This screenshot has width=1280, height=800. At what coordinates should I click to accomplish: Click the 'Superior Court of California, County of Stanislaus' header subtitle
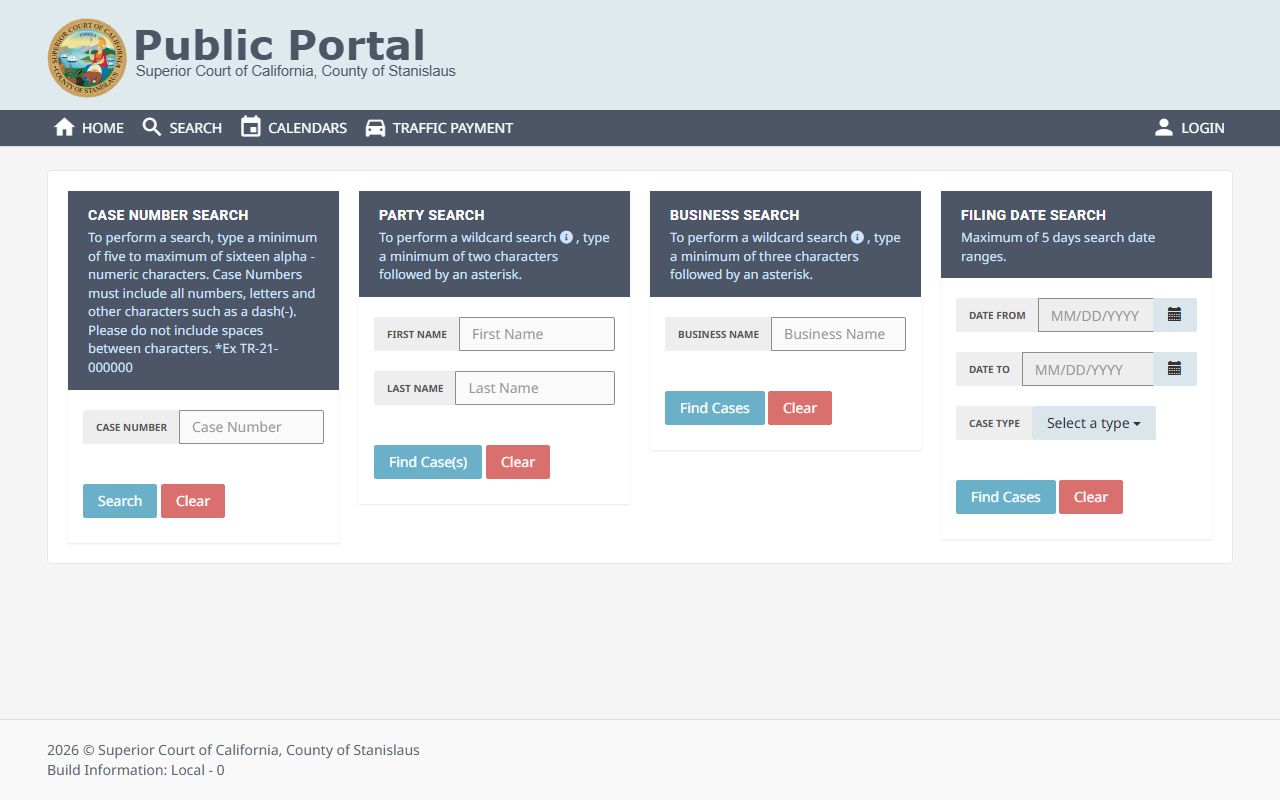(x=296, y=71)
